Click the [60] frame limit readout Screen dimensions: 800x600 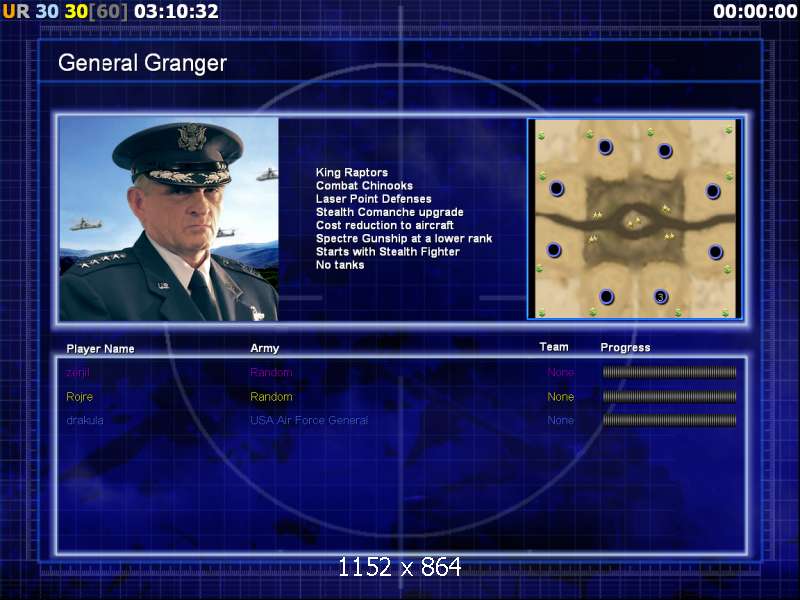109,11
